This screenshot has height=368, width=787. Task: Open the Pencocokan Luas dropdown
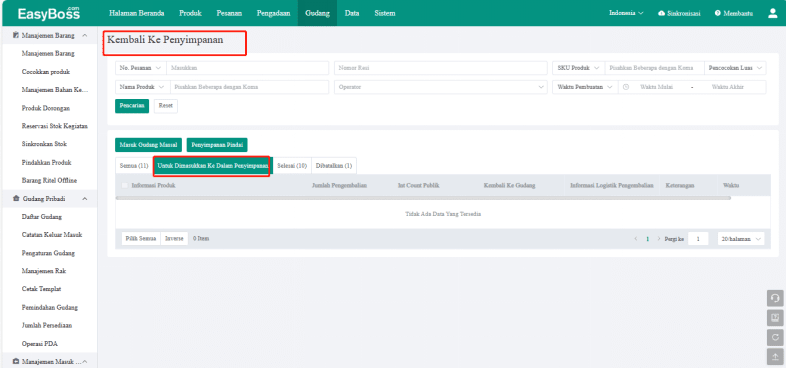[735, 68]
